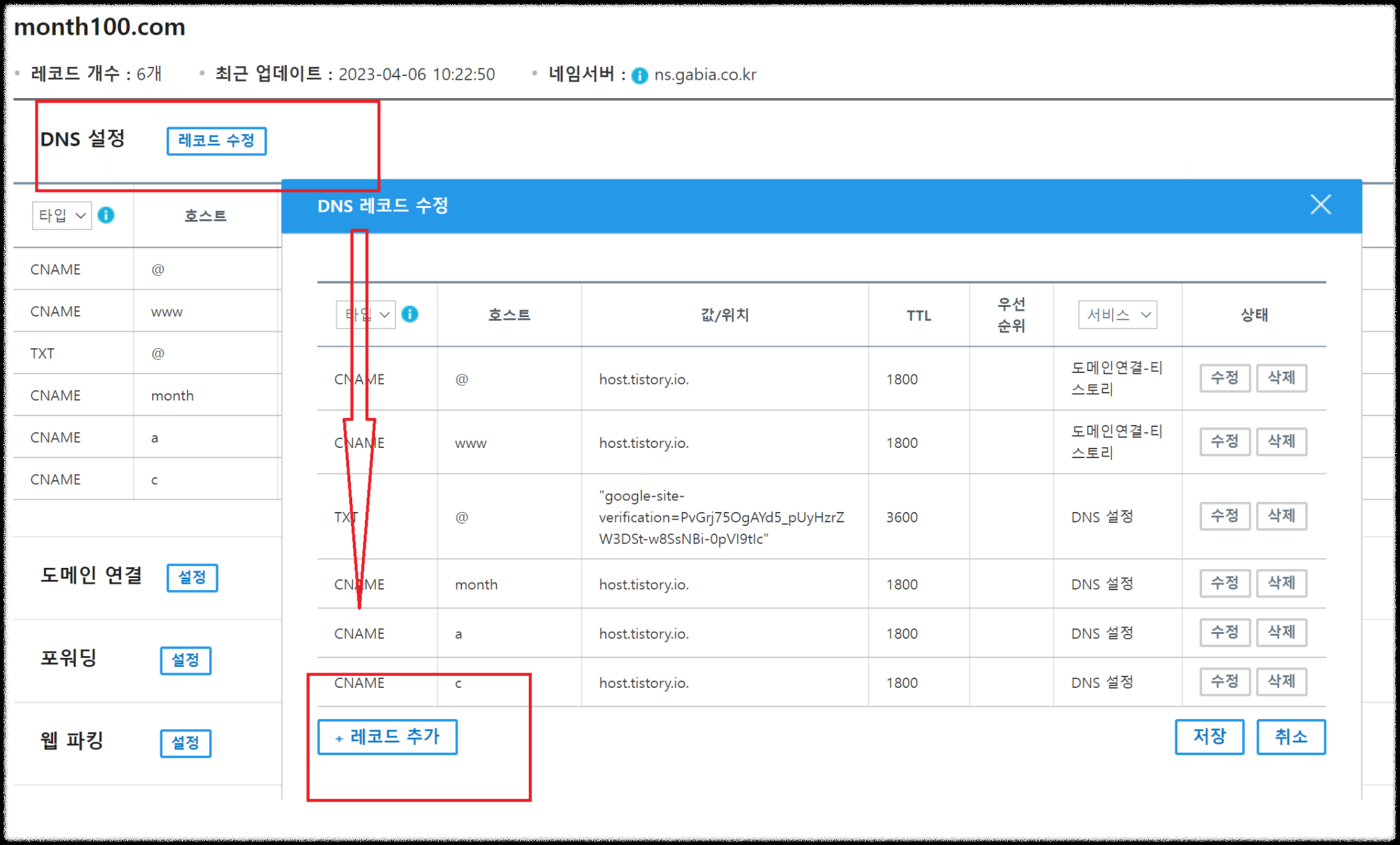1400x845 pixels.
Task: Click 수정 for the TXT record
Action: [x=1224, y=516]
